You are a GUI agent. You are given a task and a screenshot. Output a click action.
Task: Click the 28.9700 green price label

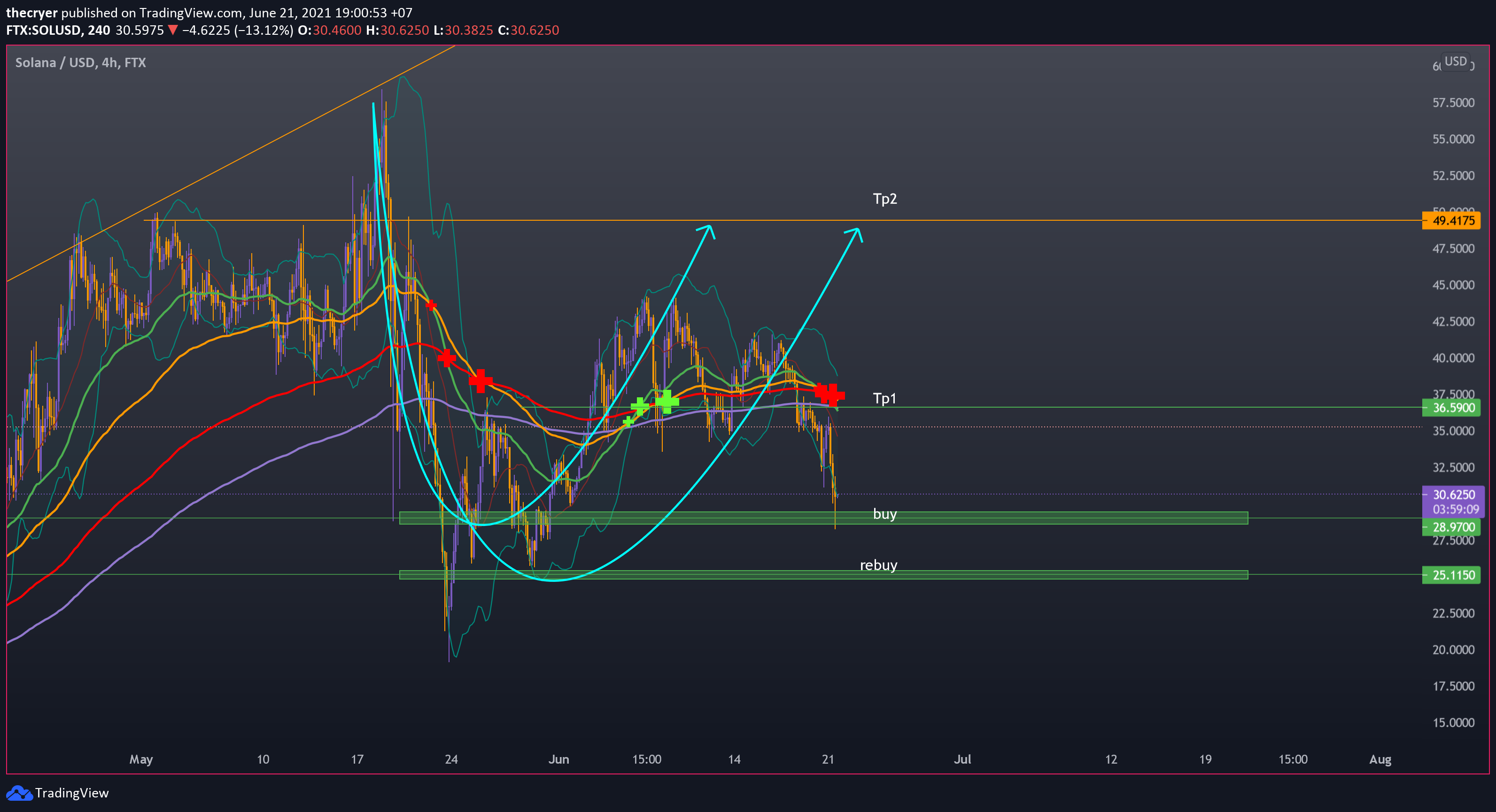click(x=1451, y=527)
